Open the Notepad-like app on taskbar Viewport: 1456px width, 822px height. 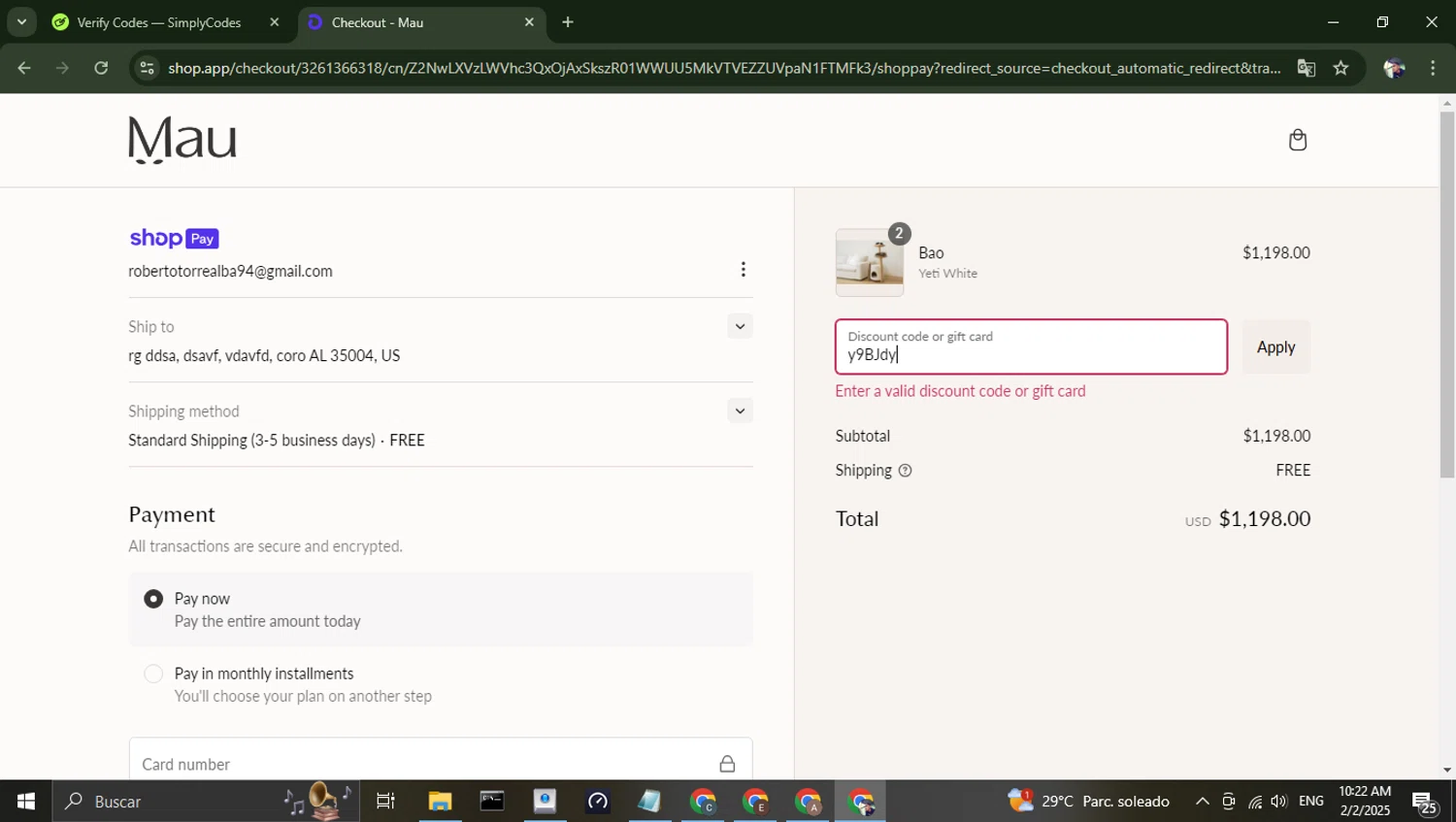649,802
